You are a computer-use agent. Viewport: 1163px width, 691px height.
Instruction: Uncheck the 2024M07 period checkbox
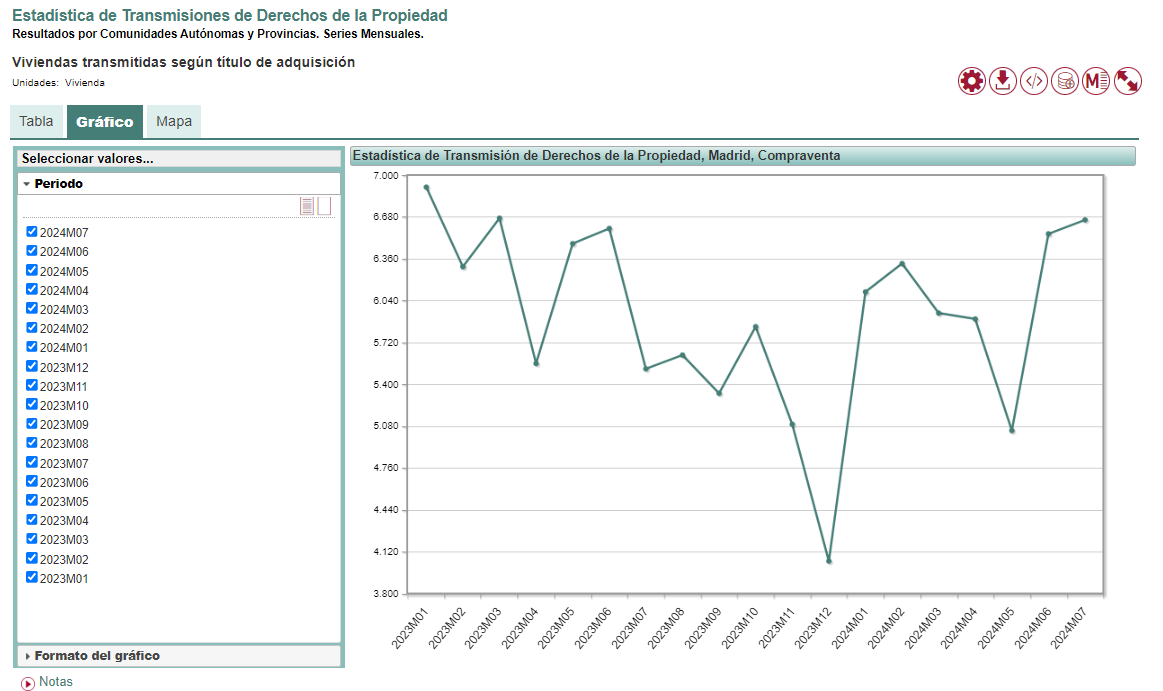click(x=31, y=232)
